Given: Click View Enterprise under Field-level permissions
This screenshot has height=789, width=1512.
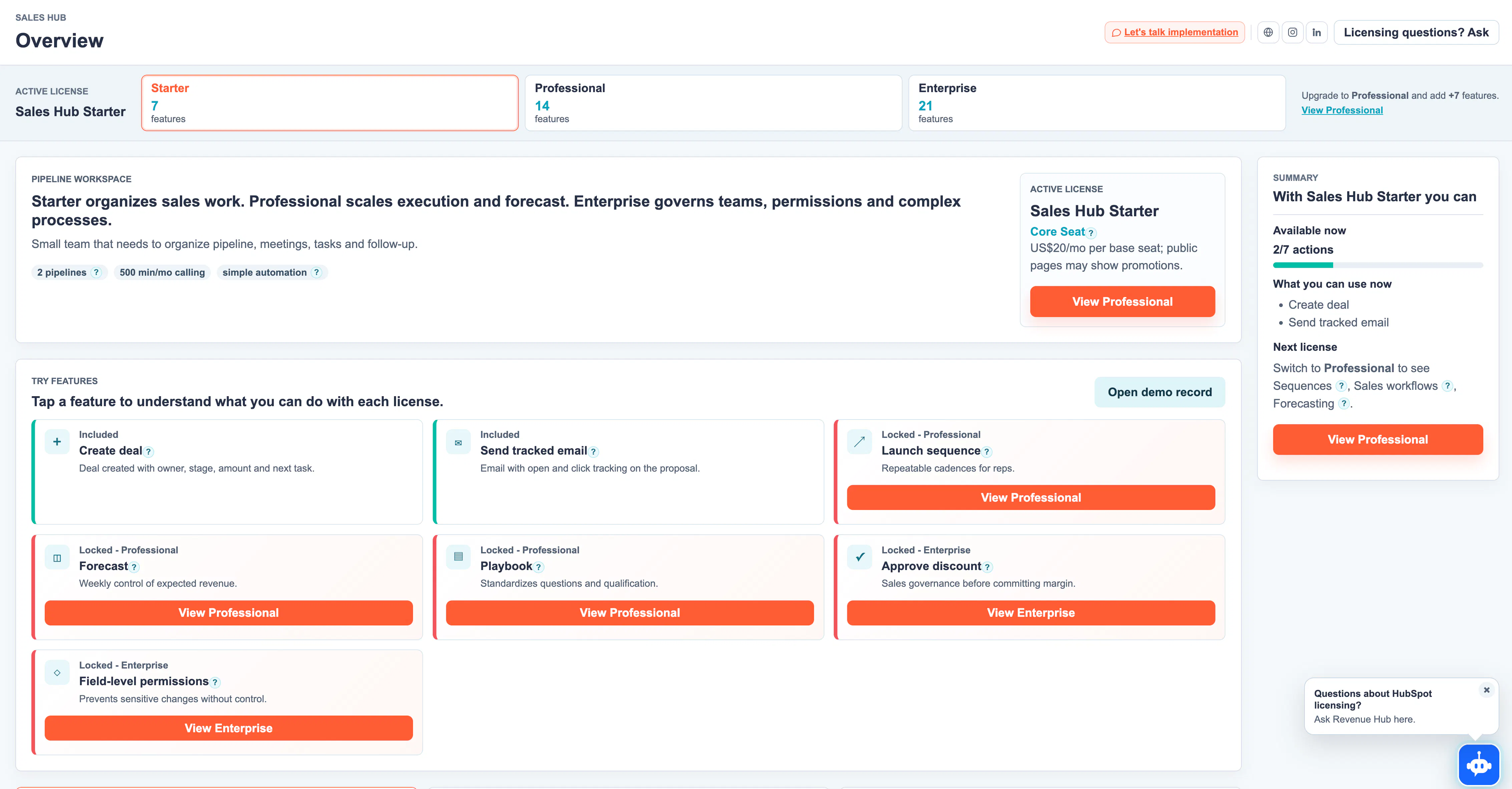Looking at the screenshot, I should tap(228, 728).
